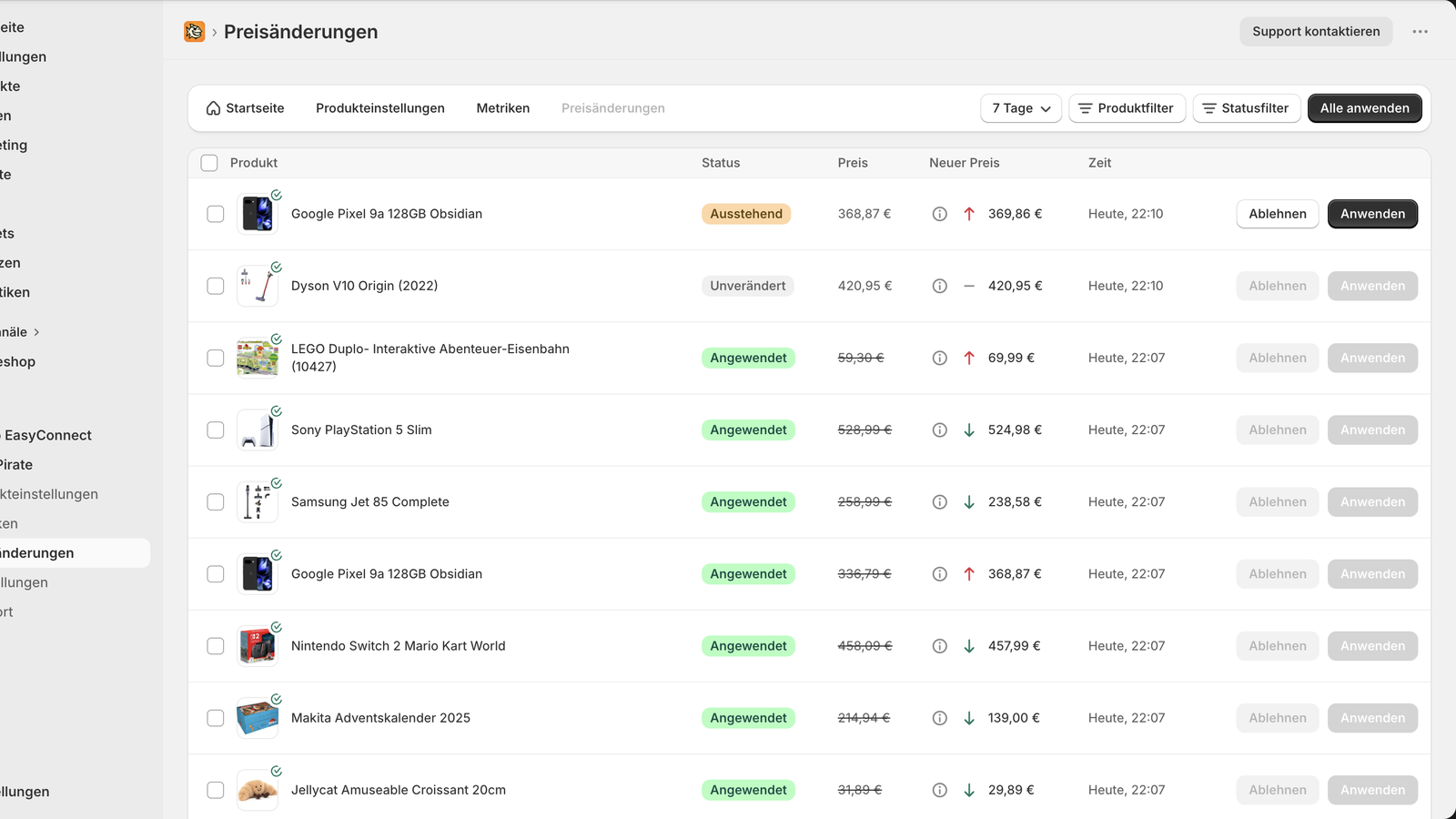Open info icon for Jellycat Amuseable Croissant
Image resolution: width=1456 pixels, height=819 pixels.
tap(940, 790)
